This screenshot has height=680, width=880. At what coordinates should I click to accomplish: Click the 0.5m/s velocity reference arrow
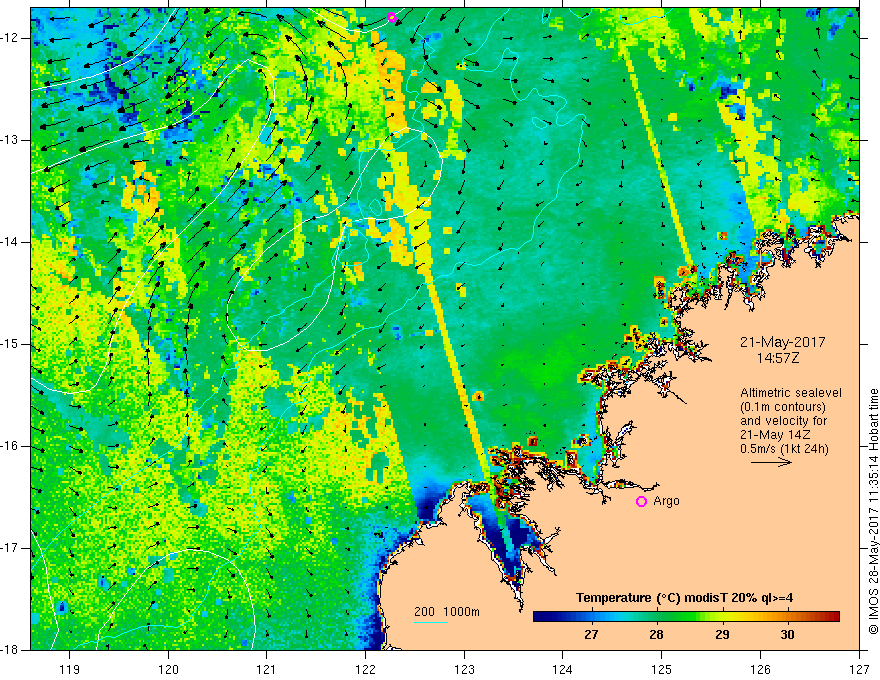tap(771, 462)
